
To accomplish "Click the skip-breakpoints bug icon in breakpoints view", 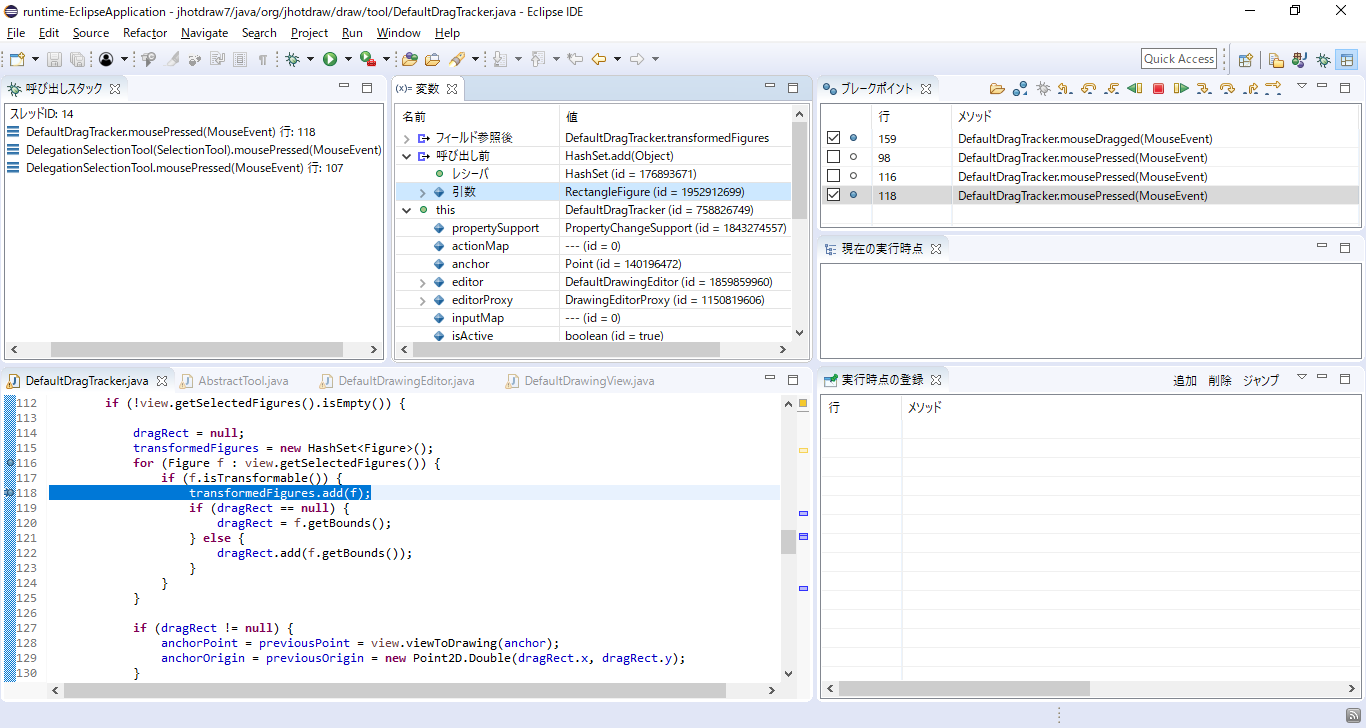I will coord(1043,89).
